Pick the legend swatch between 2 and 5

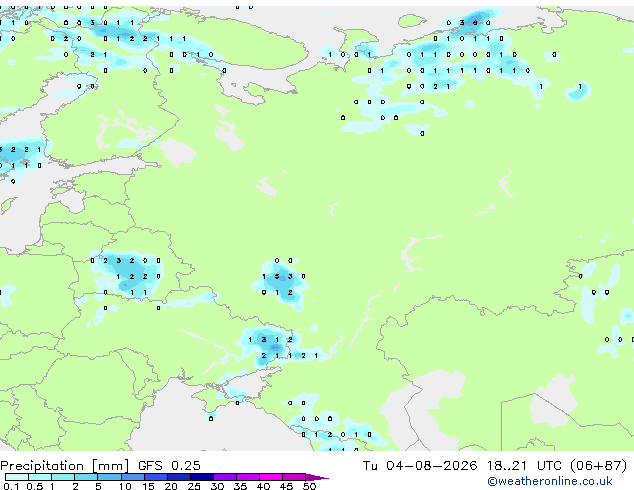86,477
